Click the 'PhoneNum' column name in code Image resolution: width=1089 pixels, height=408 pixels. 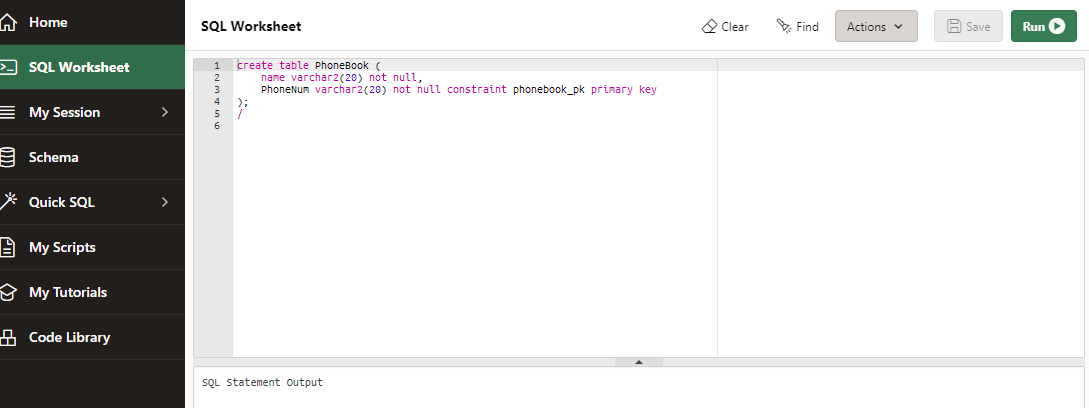[285, 90]
